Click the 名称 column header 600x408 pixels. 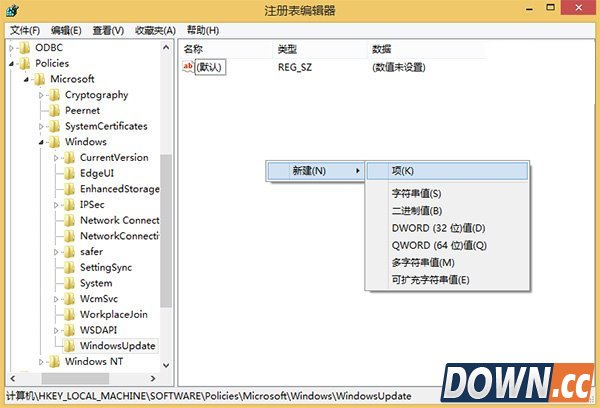[x=227, y=49]
